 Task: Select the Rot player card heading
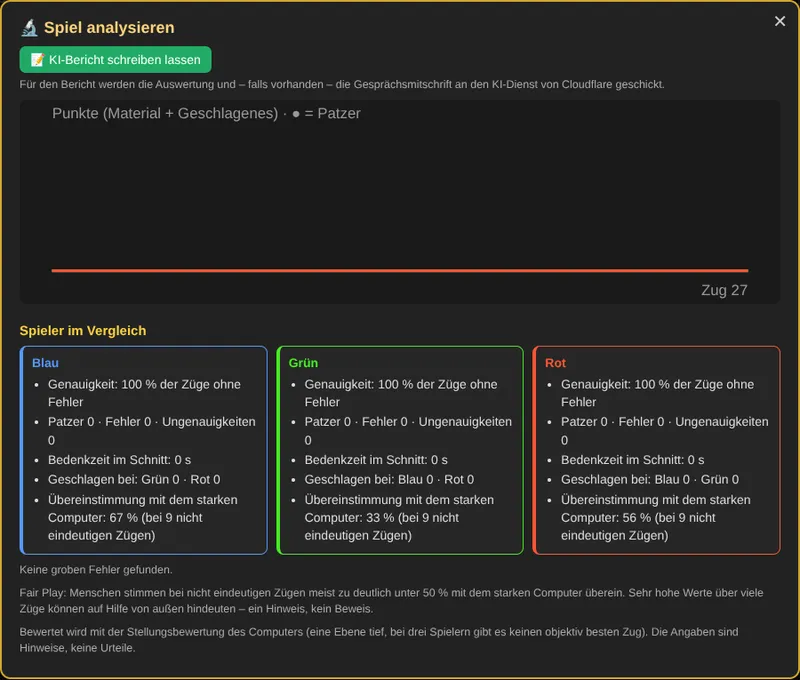(x=555, y=363)
